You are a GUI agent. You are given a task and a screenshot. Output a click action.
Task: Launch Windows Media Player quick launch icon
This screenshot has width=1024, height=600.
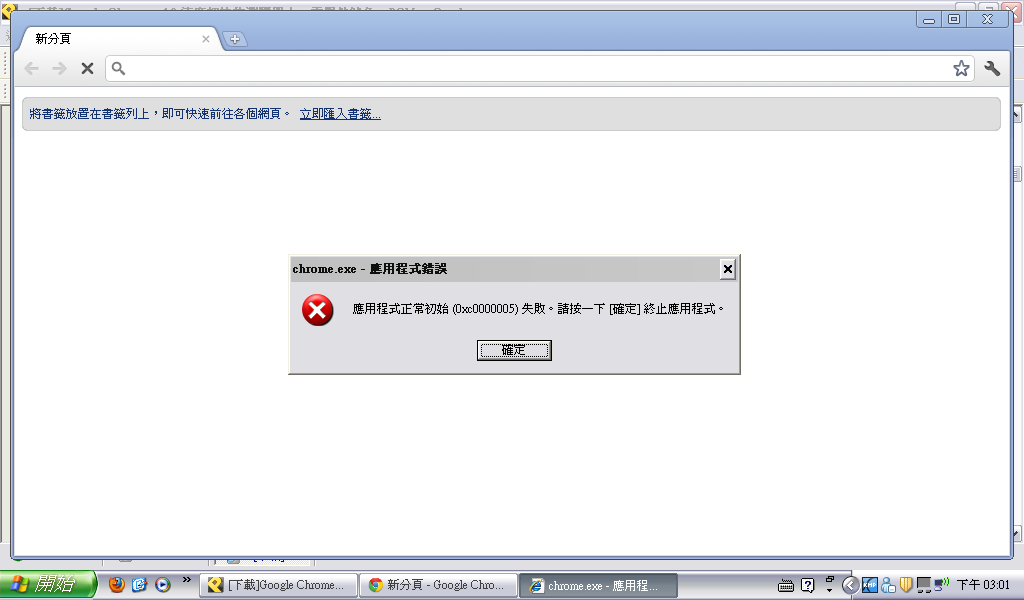point(163,584)
